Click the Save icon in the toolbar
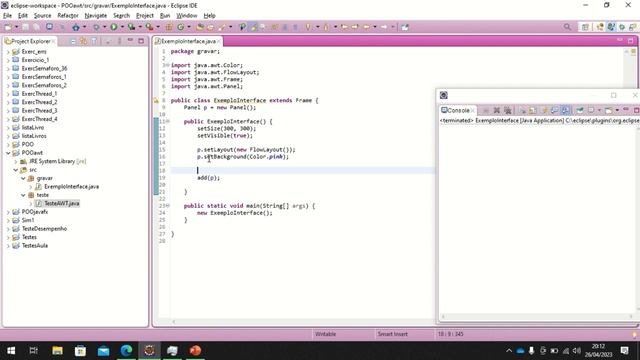This screenshot has width=640, height=360. 26,27
